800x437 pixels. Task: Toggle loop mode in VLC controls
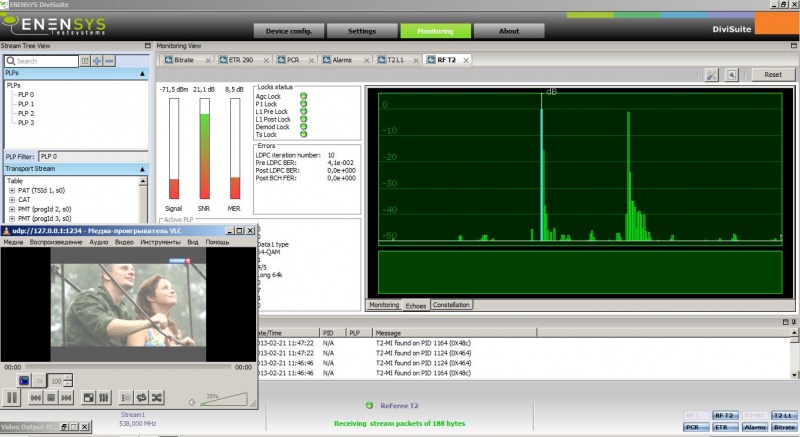tap(142, 397)
